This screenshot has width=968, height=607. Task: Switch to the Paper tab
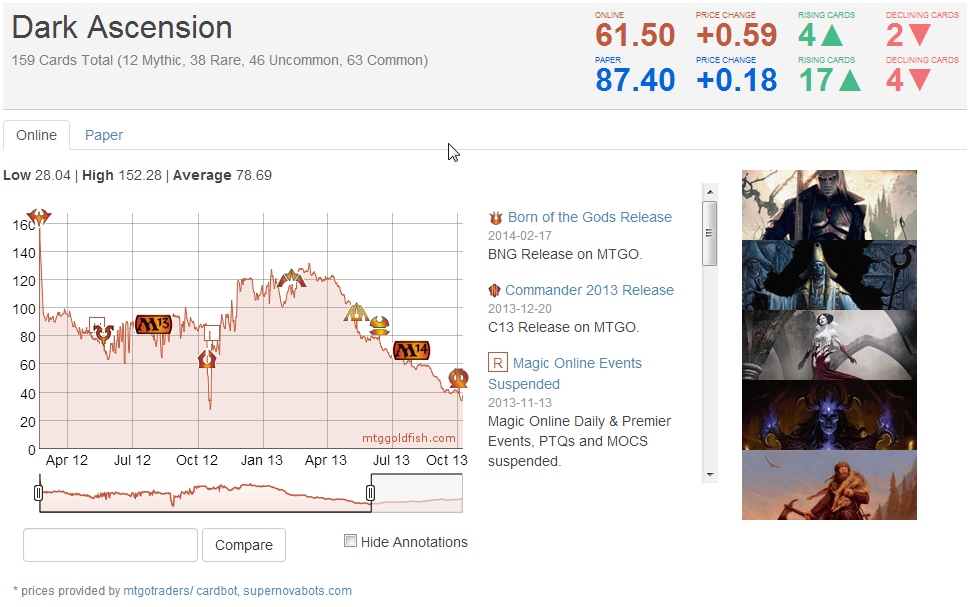(104, 135)
